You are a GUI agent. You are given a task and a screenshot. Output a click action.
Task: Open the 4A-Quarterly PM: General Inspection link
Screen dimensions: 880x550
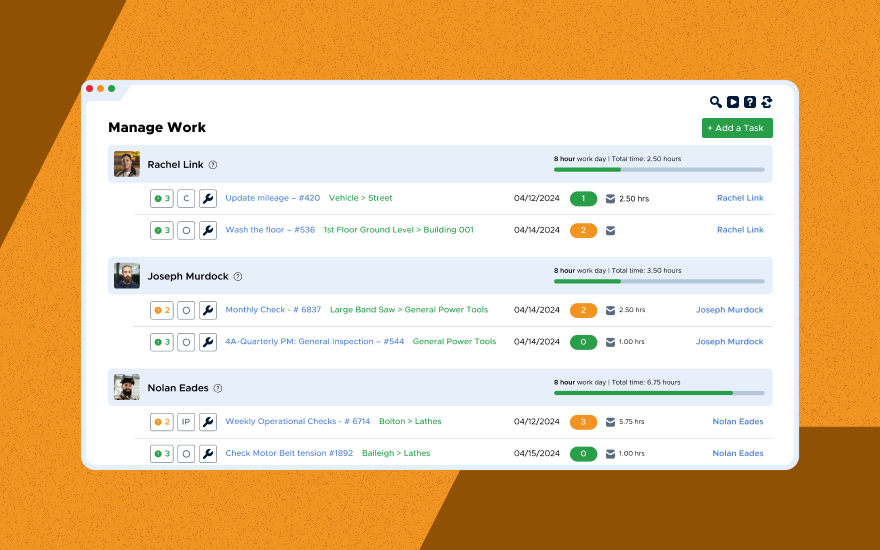click(314, 342)
